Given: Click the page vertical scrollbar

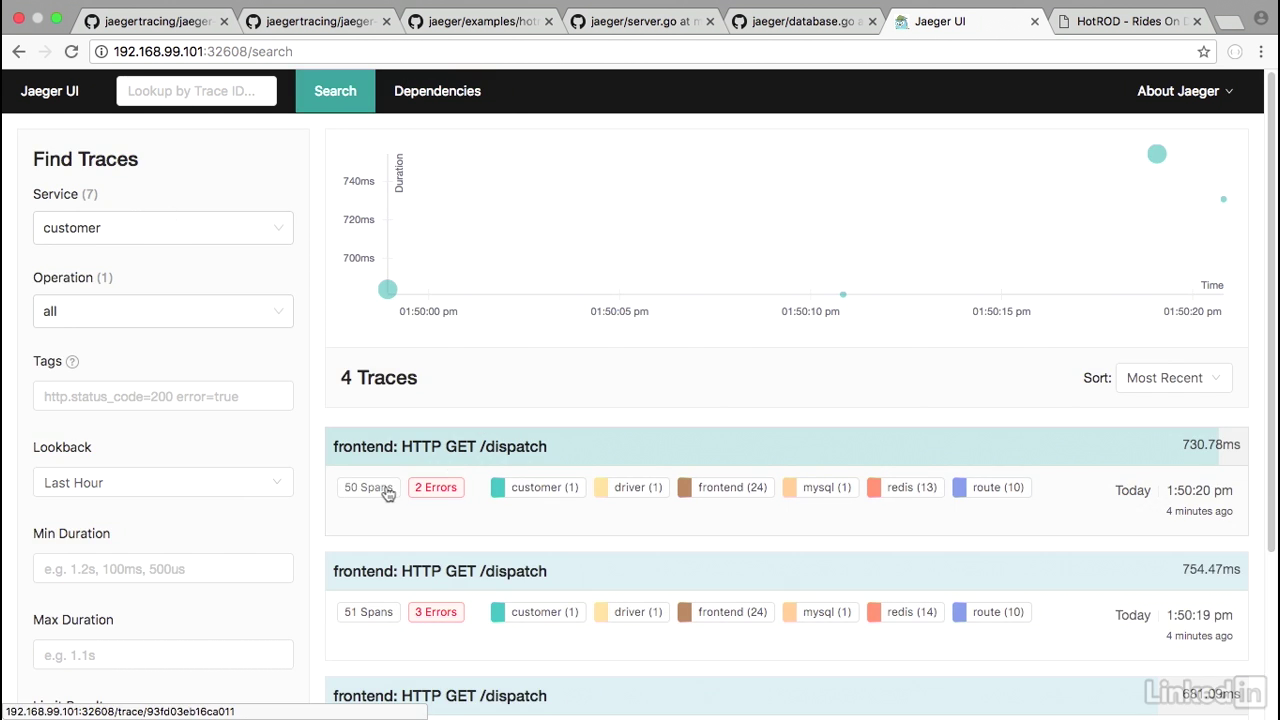Looking at the screenshot, I should [x=1271, y=310].
